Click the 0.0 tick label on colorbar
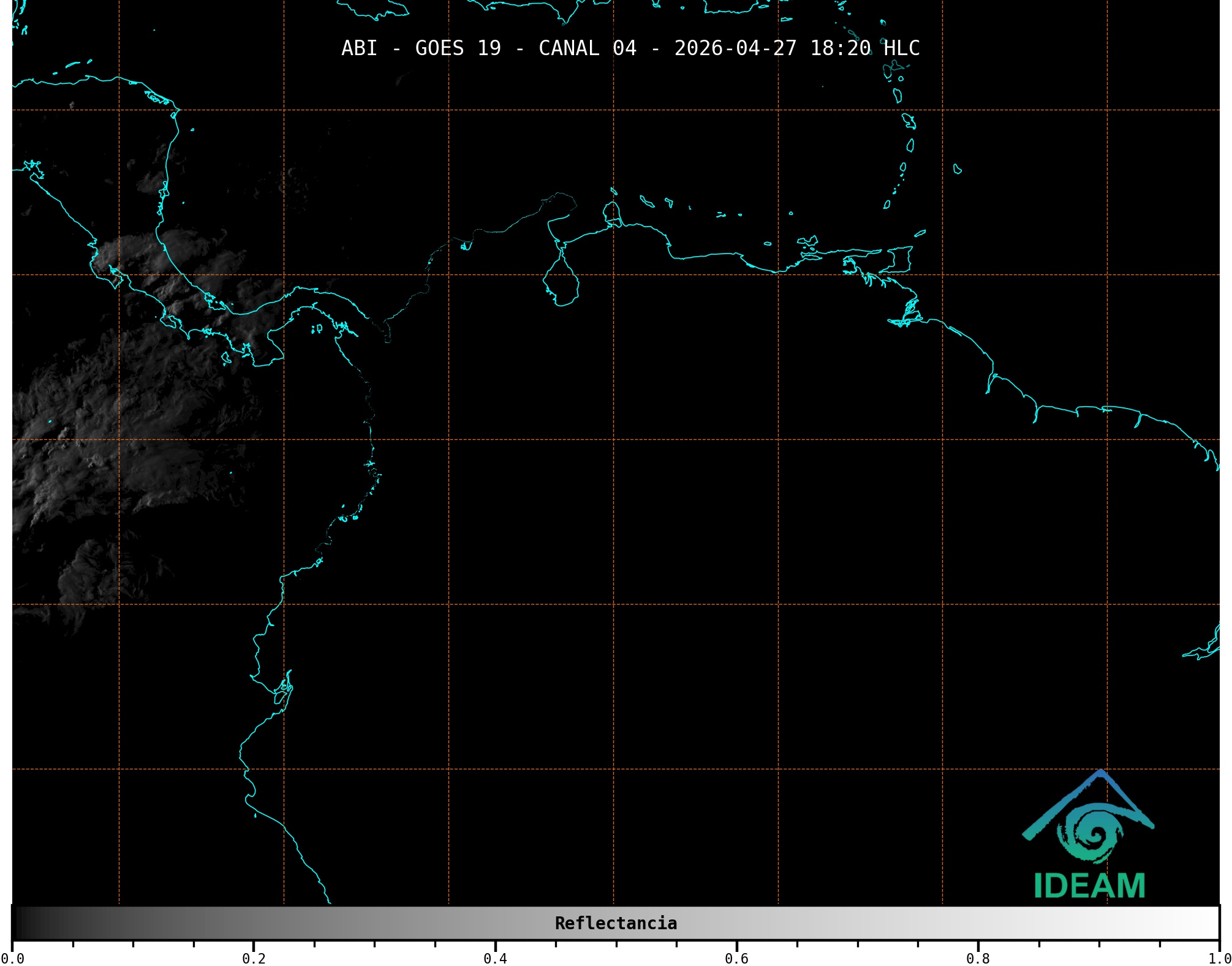The width and height of the screenshot is (1232, 966). (x=12, y=958)
